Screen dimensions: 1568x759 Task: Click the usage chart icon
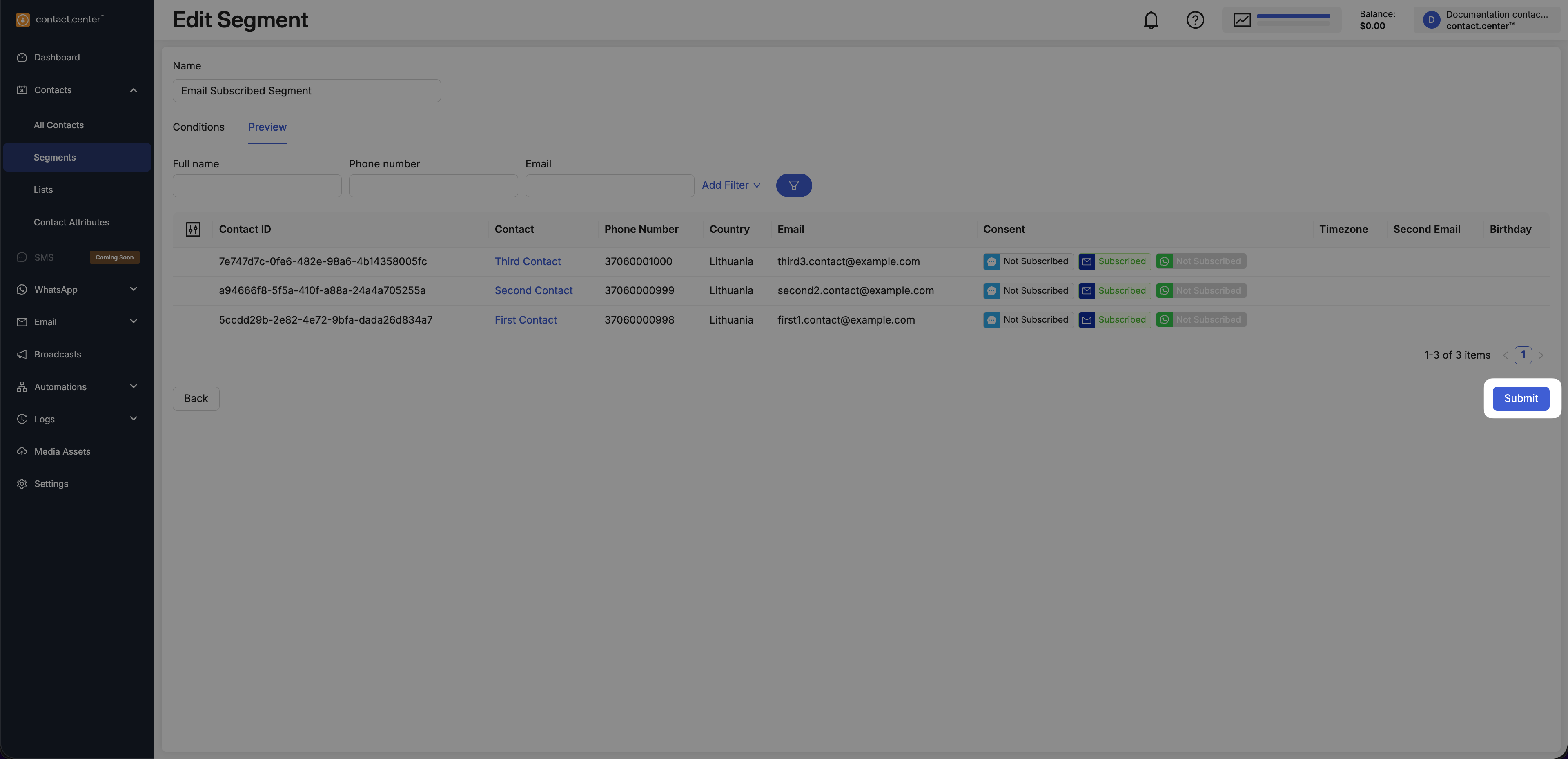coord(1242,20)
